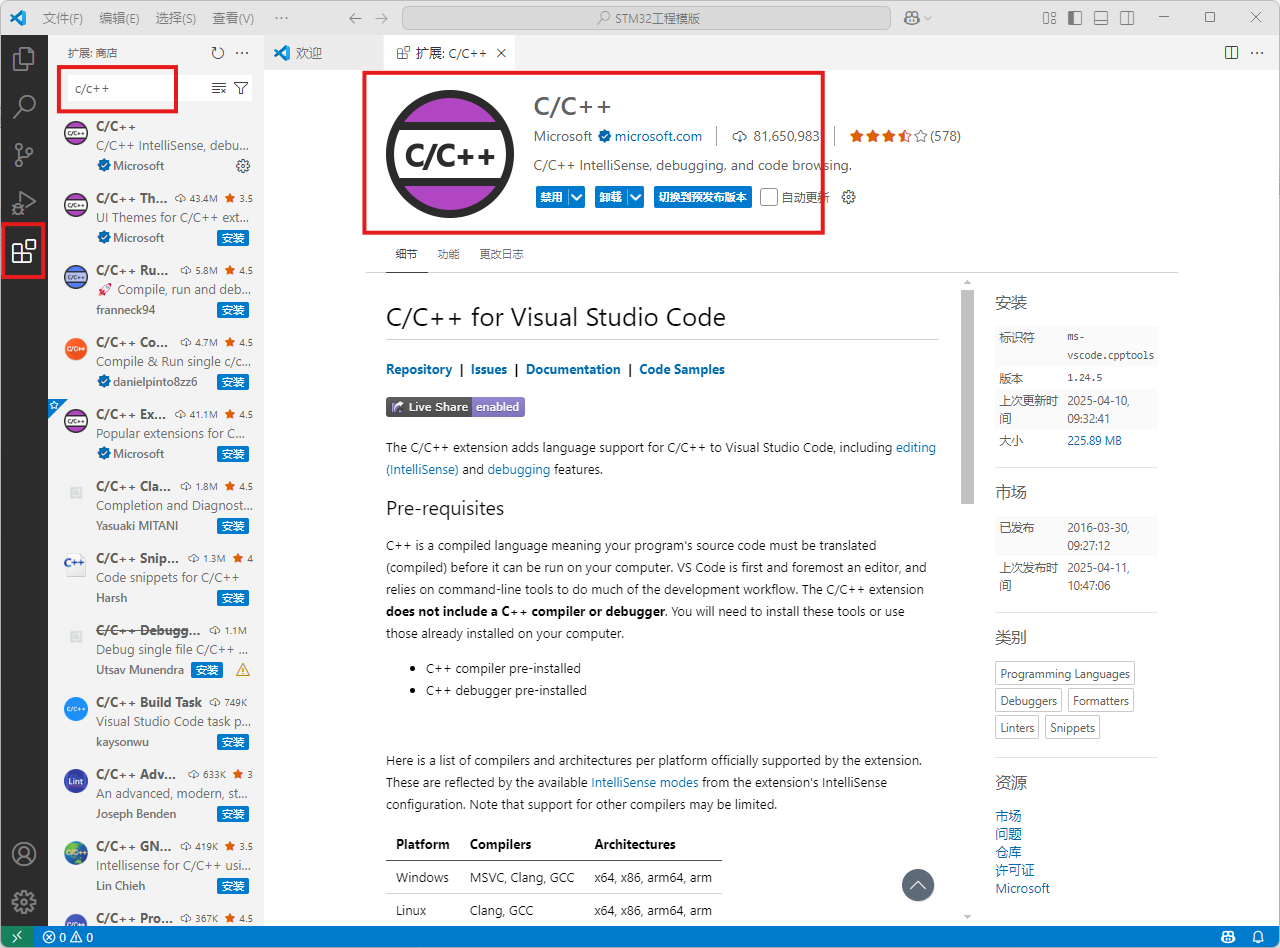The width and height of the screenshot is (1280, 948).
Task: Open extension settings gear beside 自动更新
Action: [849, 197]
